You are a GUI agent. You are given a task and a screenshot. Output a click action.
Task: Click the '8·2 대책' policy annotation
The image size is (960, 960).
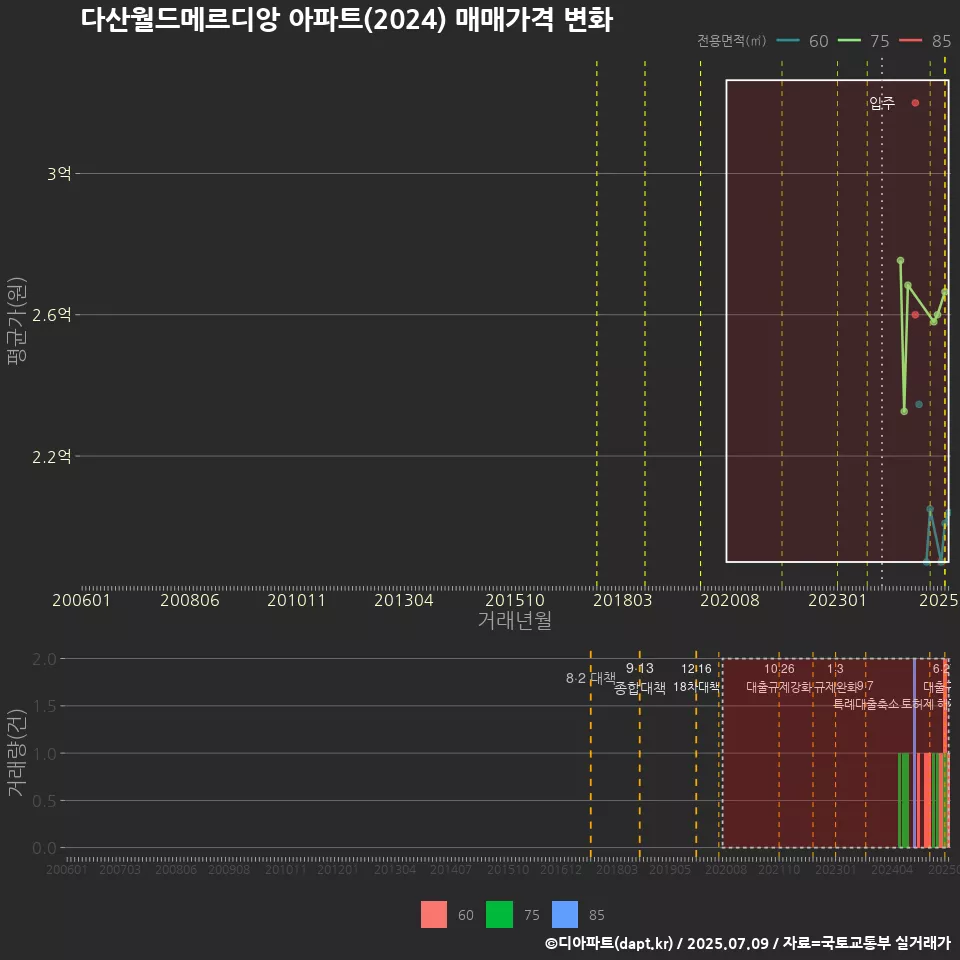point(591,678)
